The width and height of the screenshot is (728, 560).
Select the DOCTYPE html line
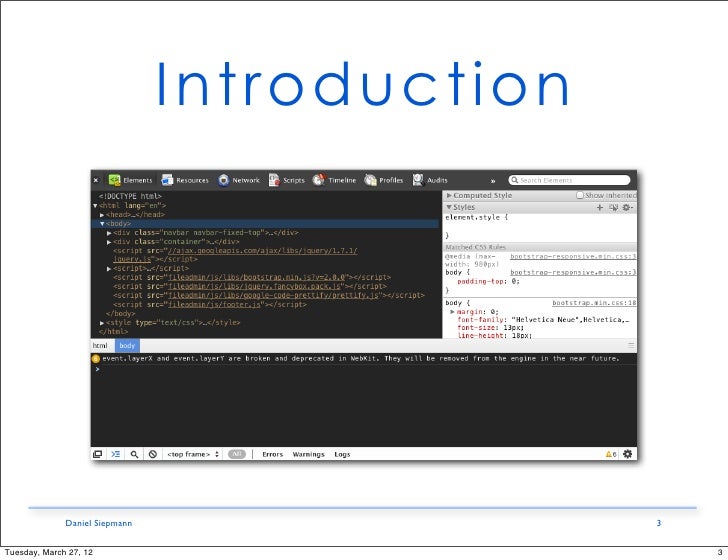pyautogui.click(x=130, y=196)
